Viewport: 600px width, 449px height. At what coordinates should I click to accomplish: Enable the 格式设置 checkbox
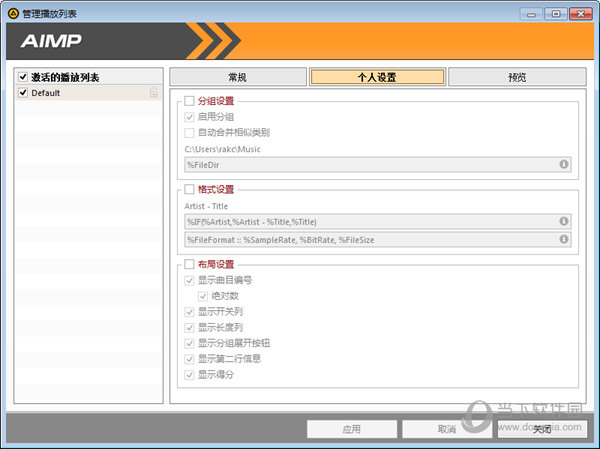(x=189, y=189)
